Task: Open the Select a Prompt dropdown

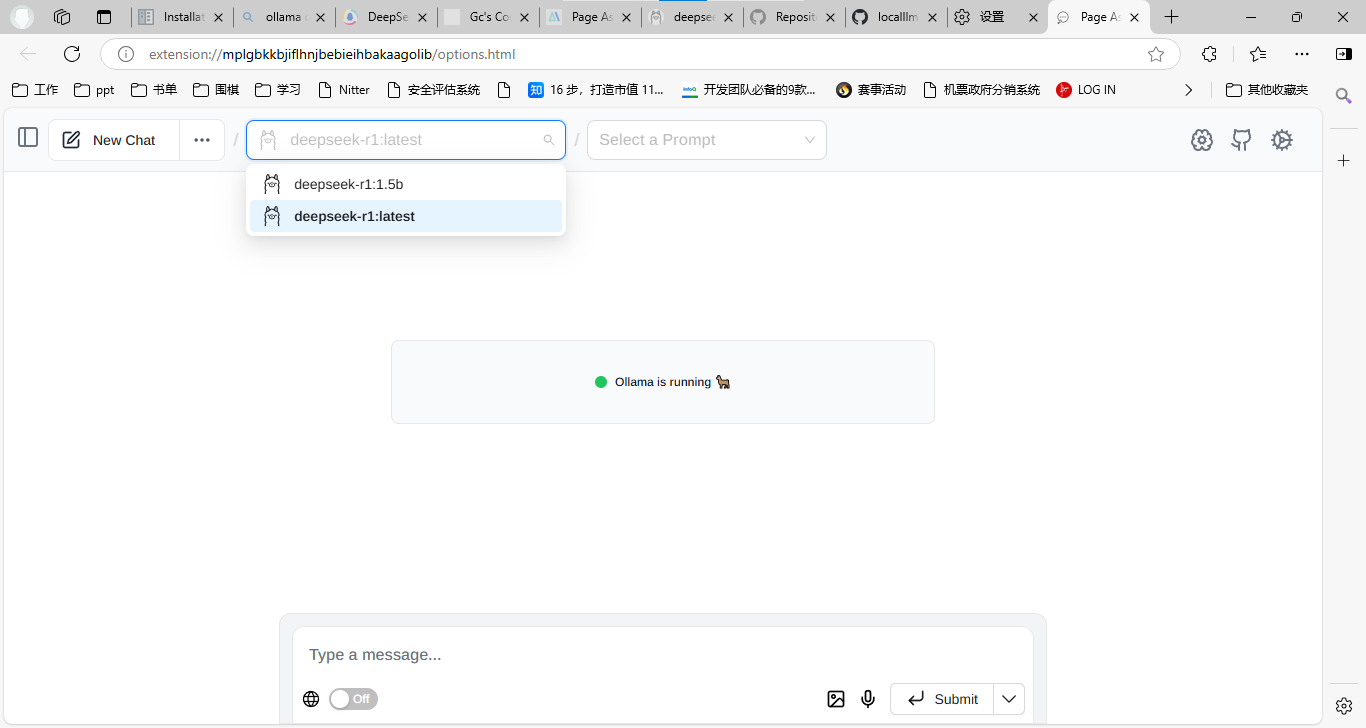Action: pyautogui.click(x=706, y=140)
